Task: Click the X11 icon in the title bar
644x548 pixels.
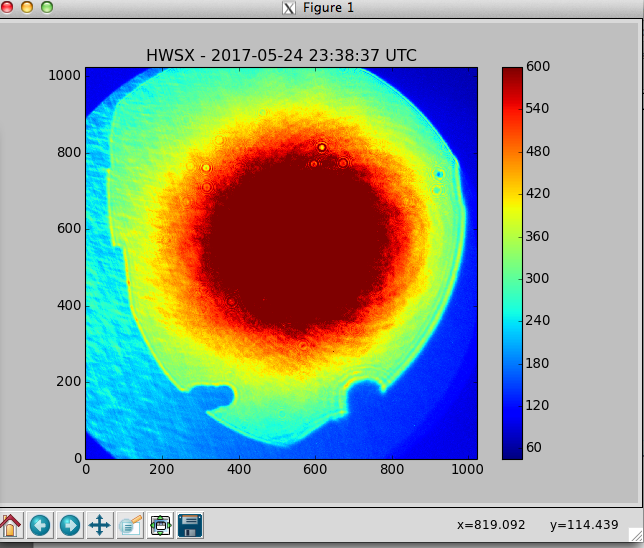Action: 289,8
